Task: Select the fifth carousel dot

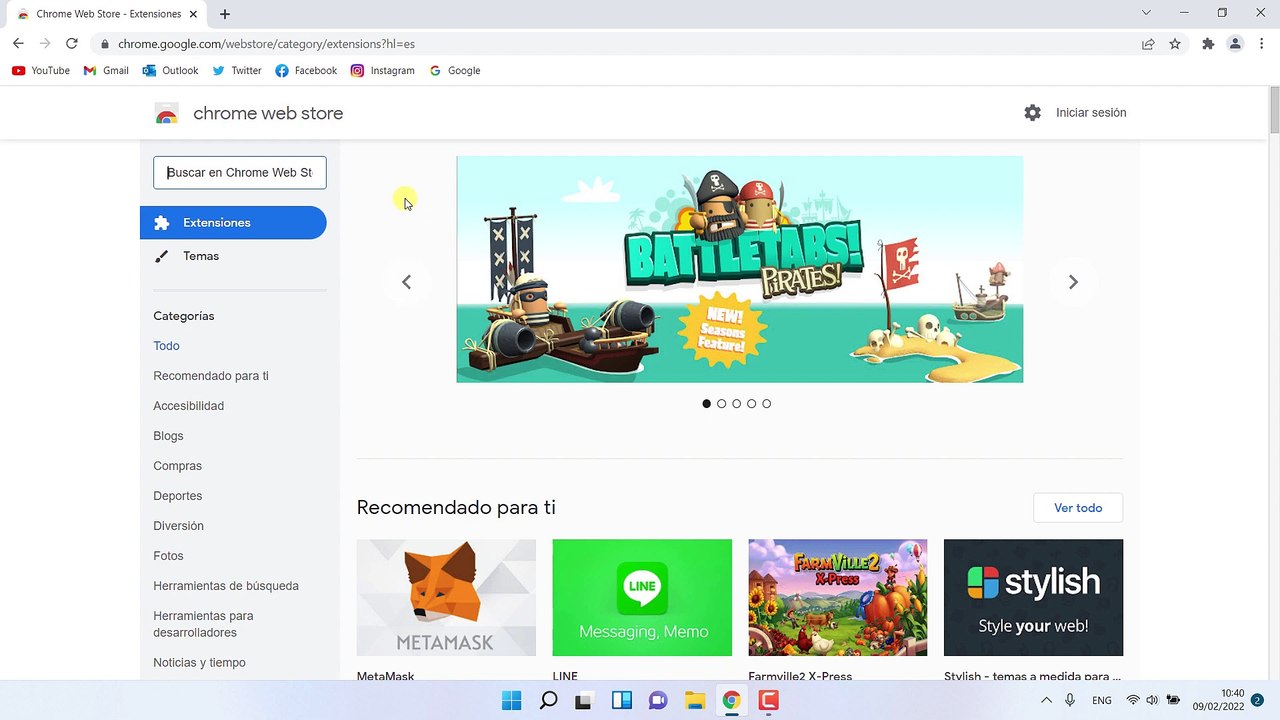Action: (x=767, y=404)
